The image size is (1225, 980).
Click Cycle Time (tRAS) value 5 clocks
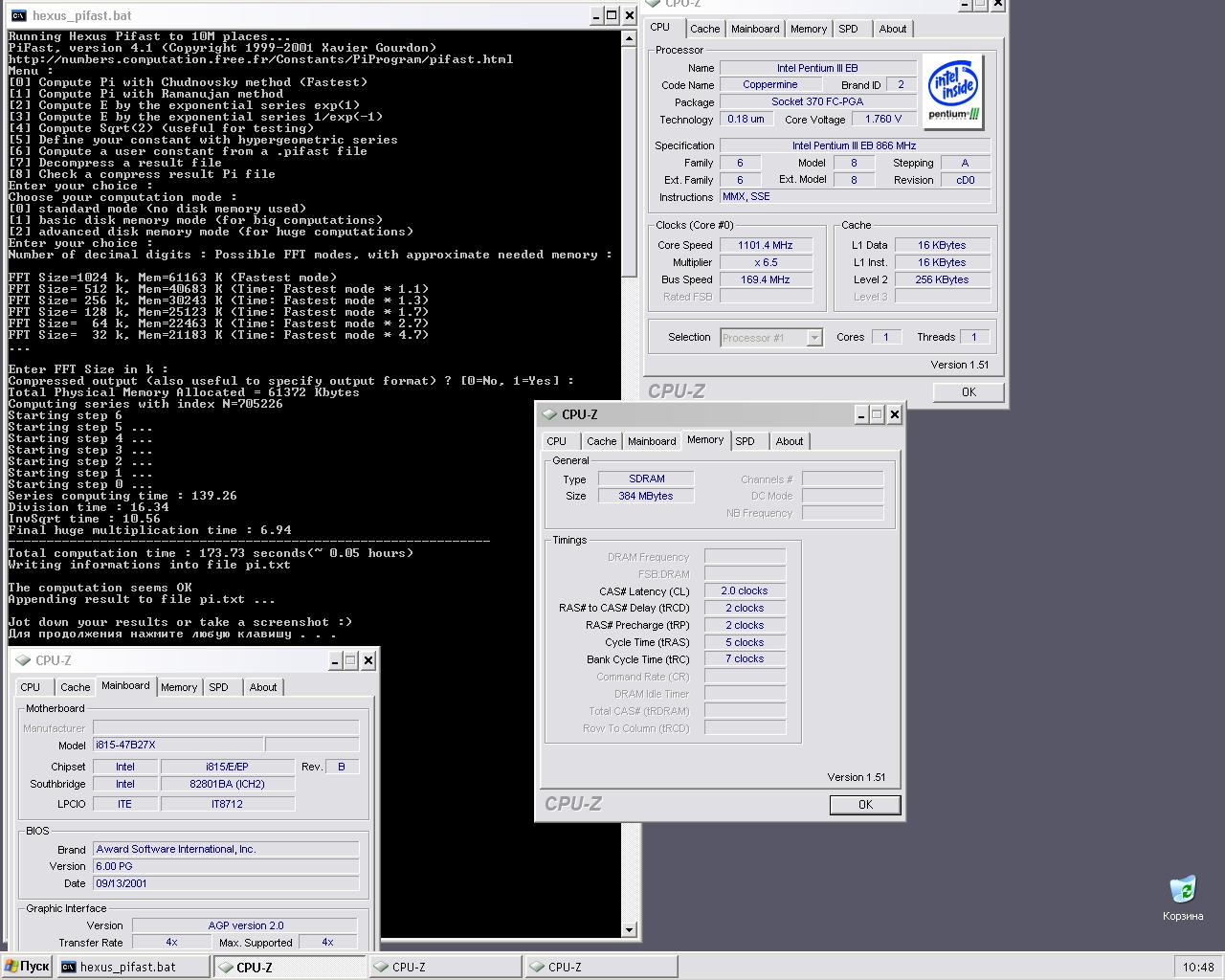tap(745, 642)
